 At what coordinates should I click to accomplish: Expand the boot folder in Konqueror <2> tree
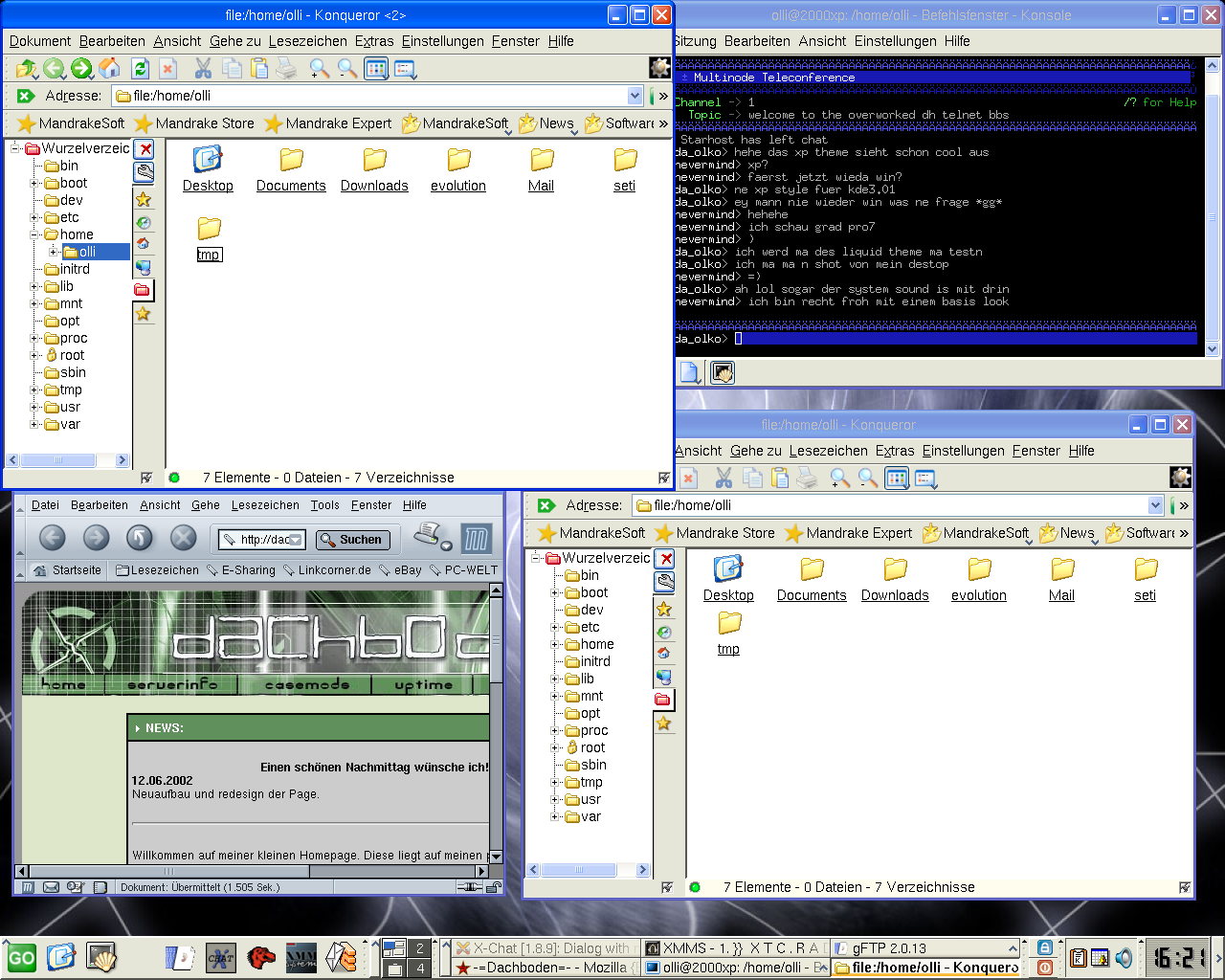click(35, 183)
